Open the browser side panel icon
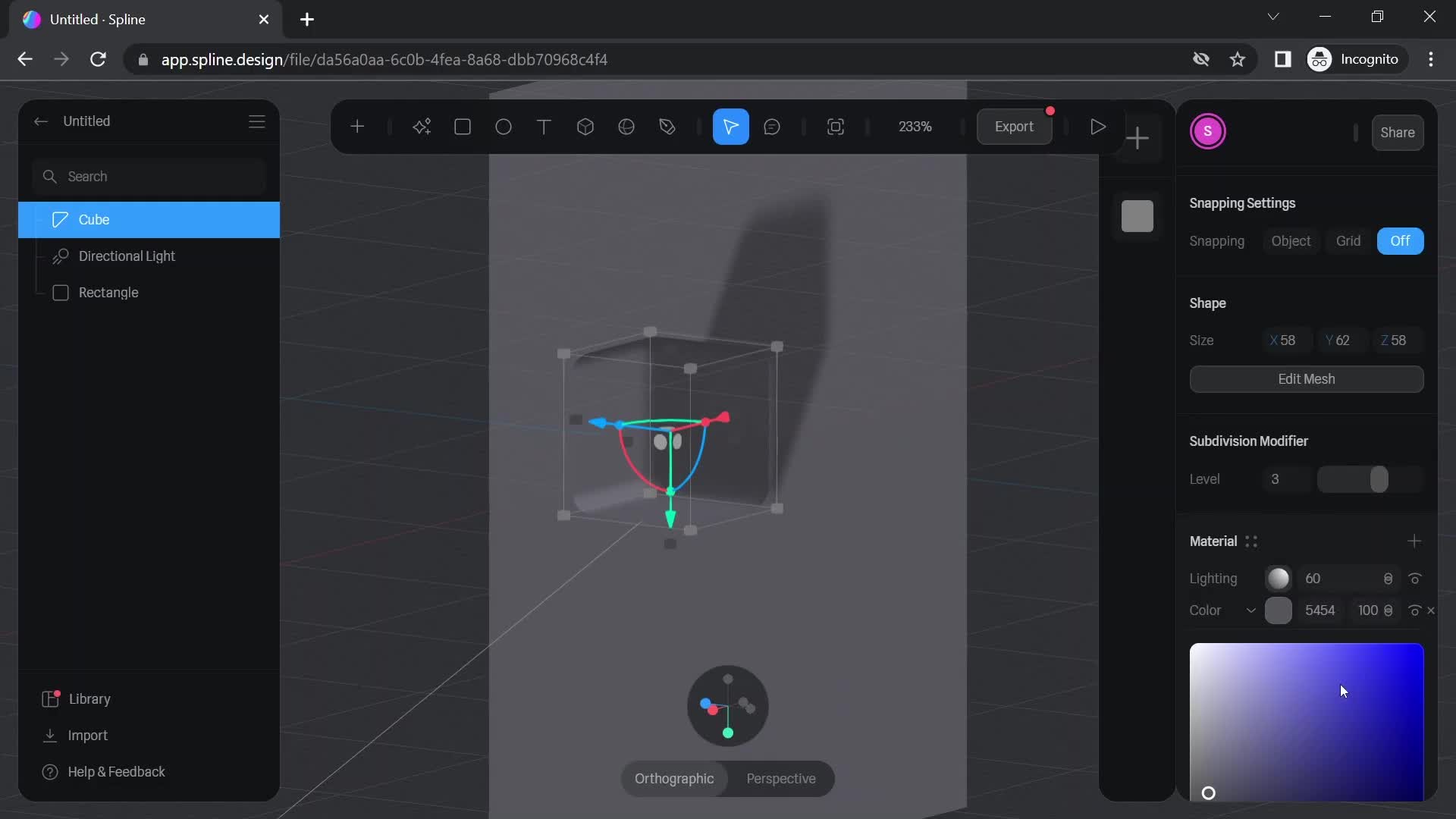 pos(1282,59)
